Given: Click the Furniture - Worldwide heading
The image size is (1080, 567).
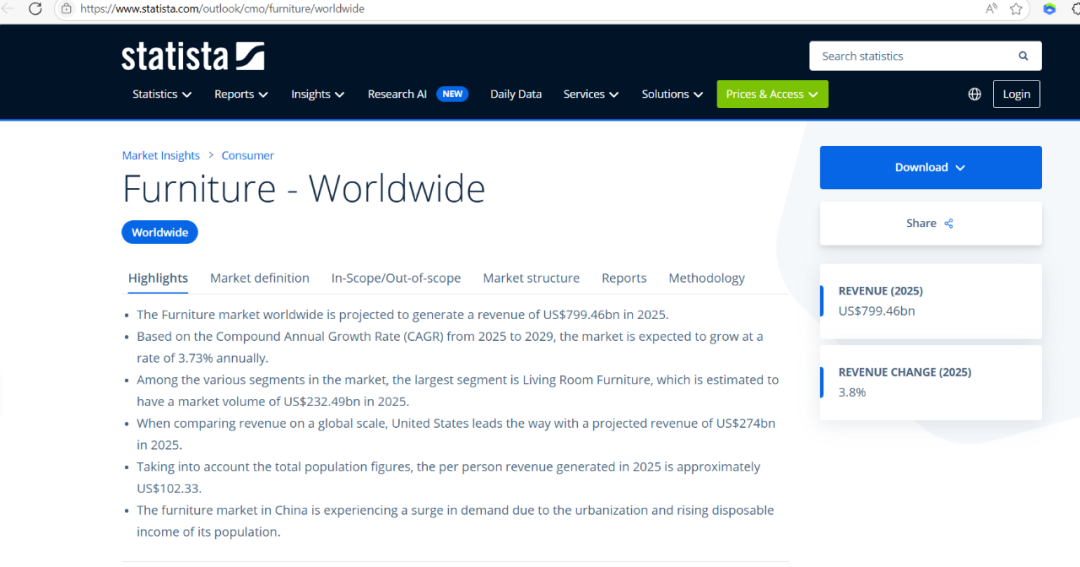Looking at the screenshot, I should [x=304, y=189].
